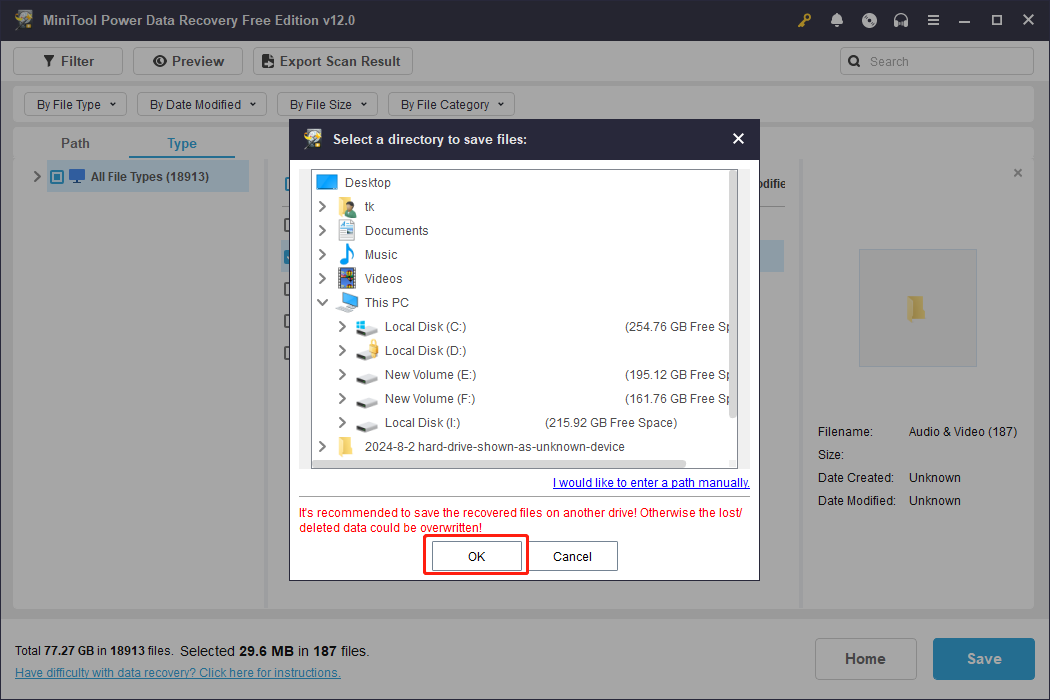Expand the 2024-8-2 hard-drive folder
Viewport: 1050px width, 700px height.
(x=322, y=447)
